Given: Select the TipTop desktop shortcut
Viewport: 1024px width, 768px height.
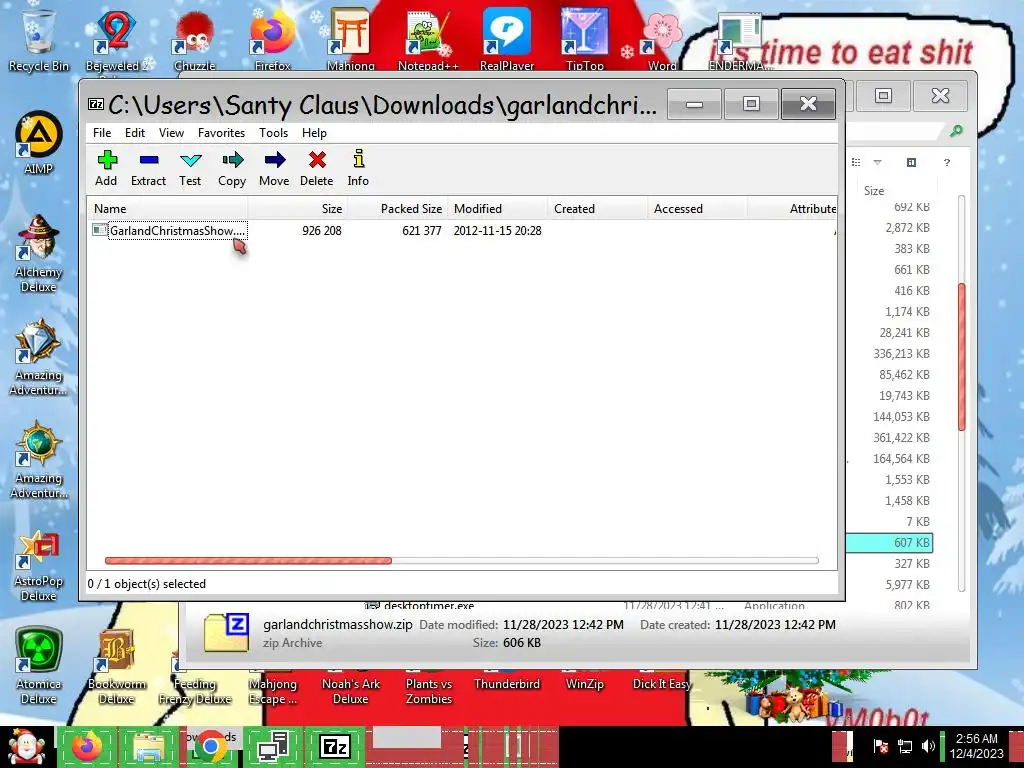Looking at the screenshot, I should pyautogui.click(x=584, y=39).
